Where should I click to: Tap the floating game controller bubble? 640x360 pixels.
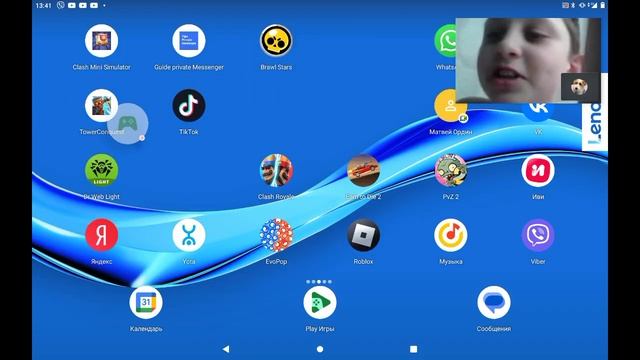tap(128, 123)
